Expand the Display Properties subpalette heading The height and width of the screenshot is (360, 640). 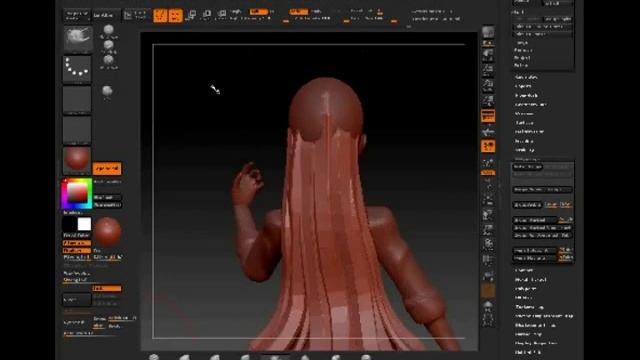(536, 343)
